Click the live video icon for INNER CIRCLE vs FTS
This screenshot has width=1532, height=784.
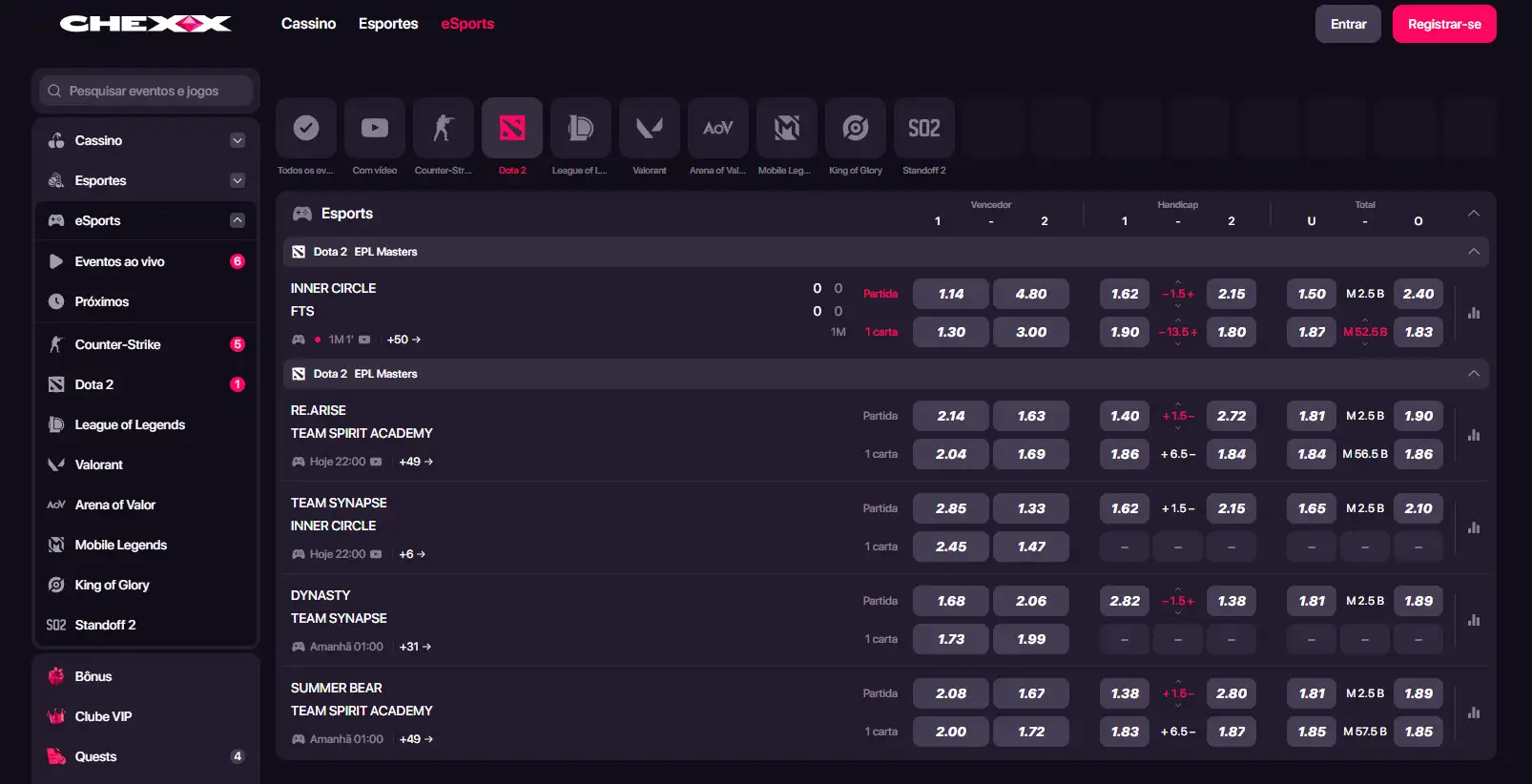[x=364, y=340]
